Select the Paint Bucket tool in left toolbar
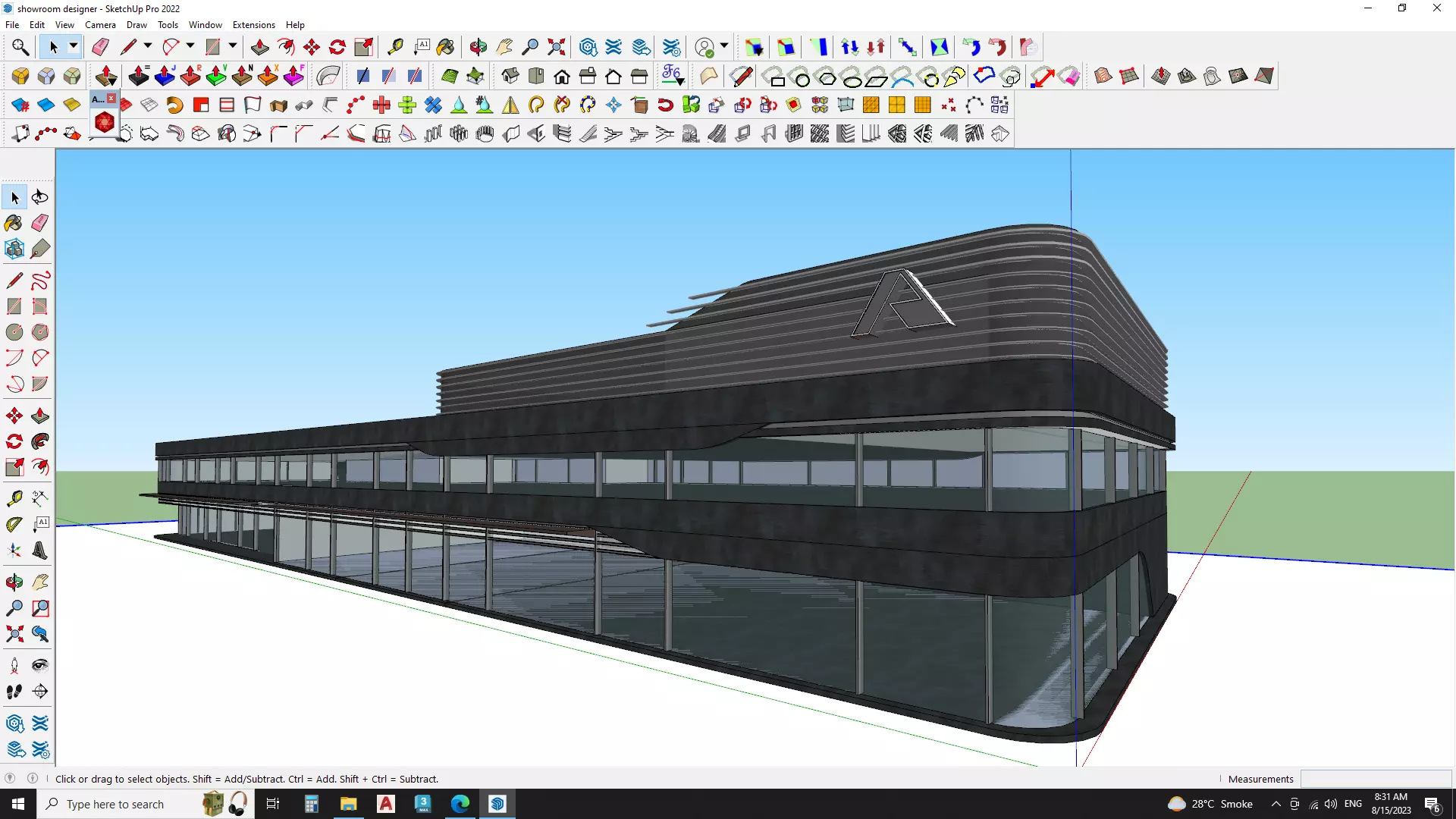Screen dimensions: 1456x819 [14, 223]
